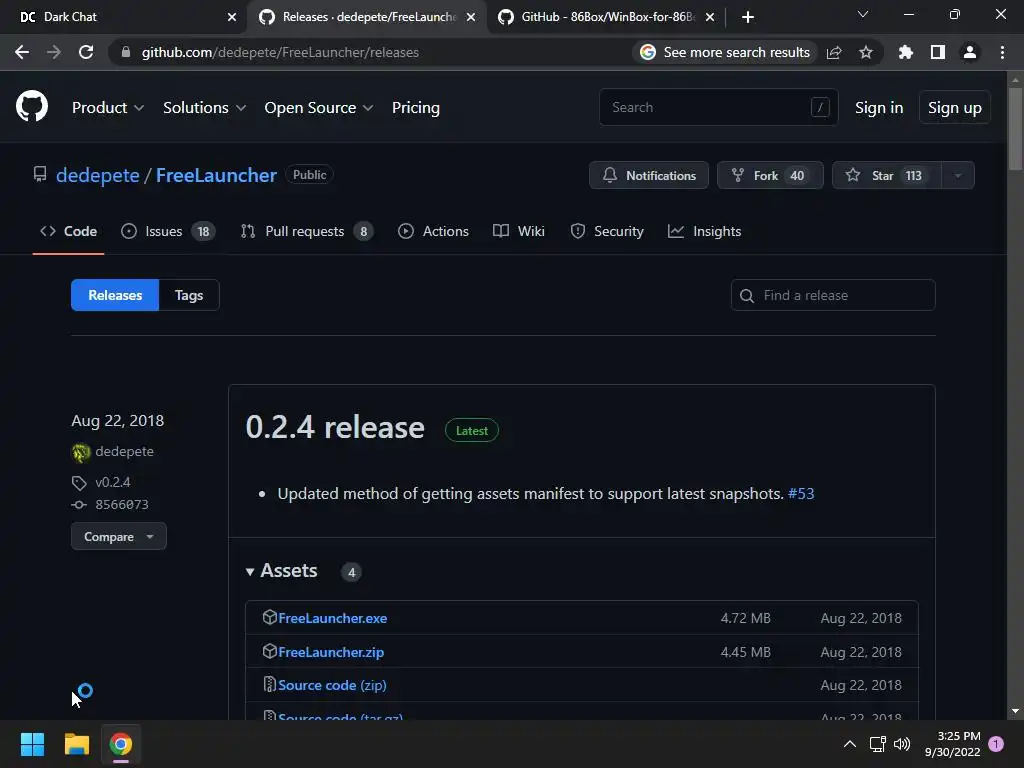Click the commit icon beside 8566073

[79, 505]
